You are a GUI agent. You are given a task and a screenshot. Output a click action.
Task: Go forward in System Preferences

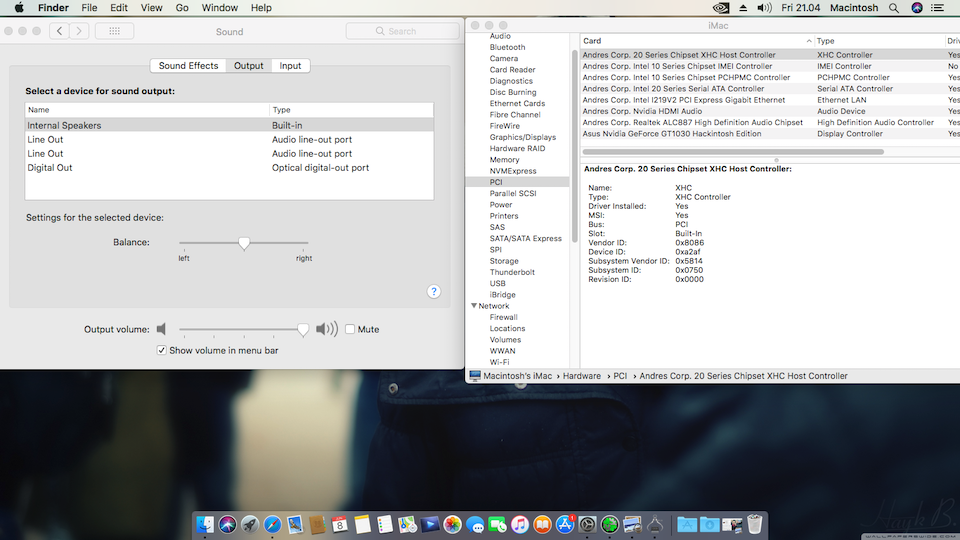point(79,31)
